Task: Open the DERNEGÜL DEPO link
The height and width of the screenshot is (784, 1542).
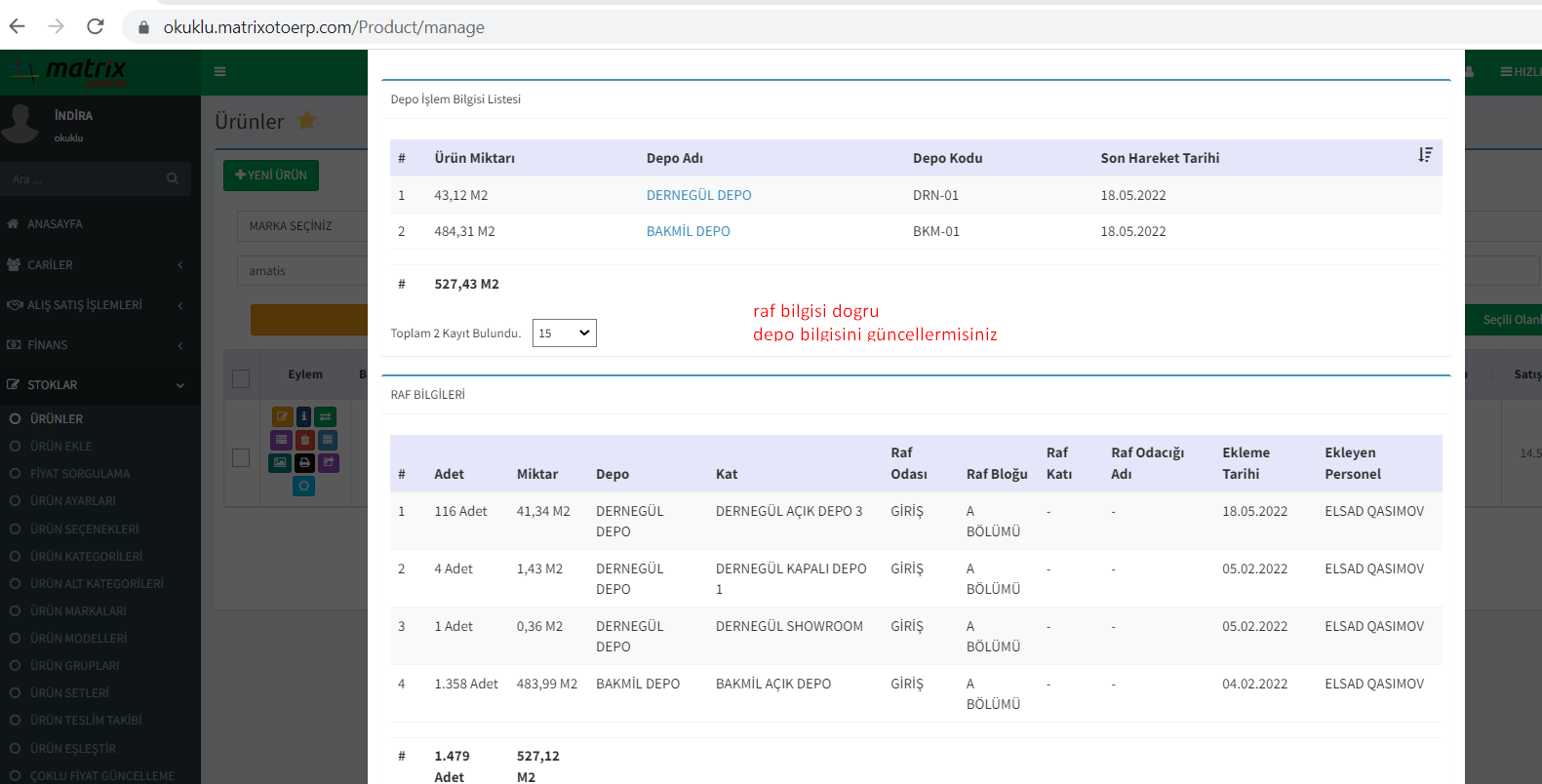Action: click(x=698, y=195)
